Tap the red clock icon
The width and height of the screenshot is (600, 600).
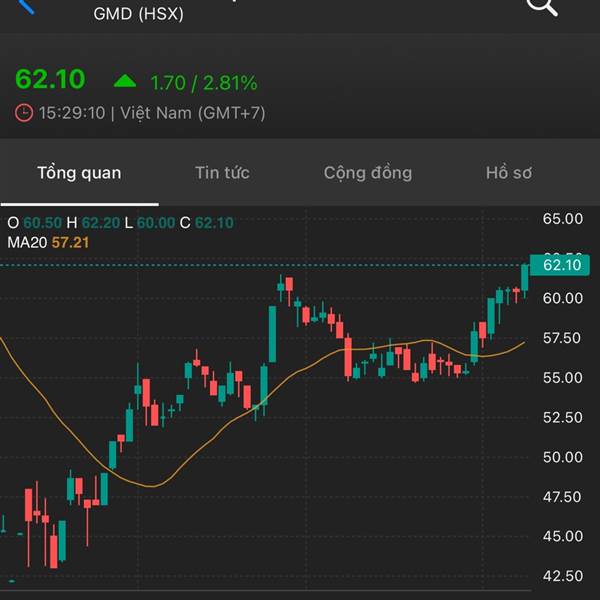click(x=24, y=113)
